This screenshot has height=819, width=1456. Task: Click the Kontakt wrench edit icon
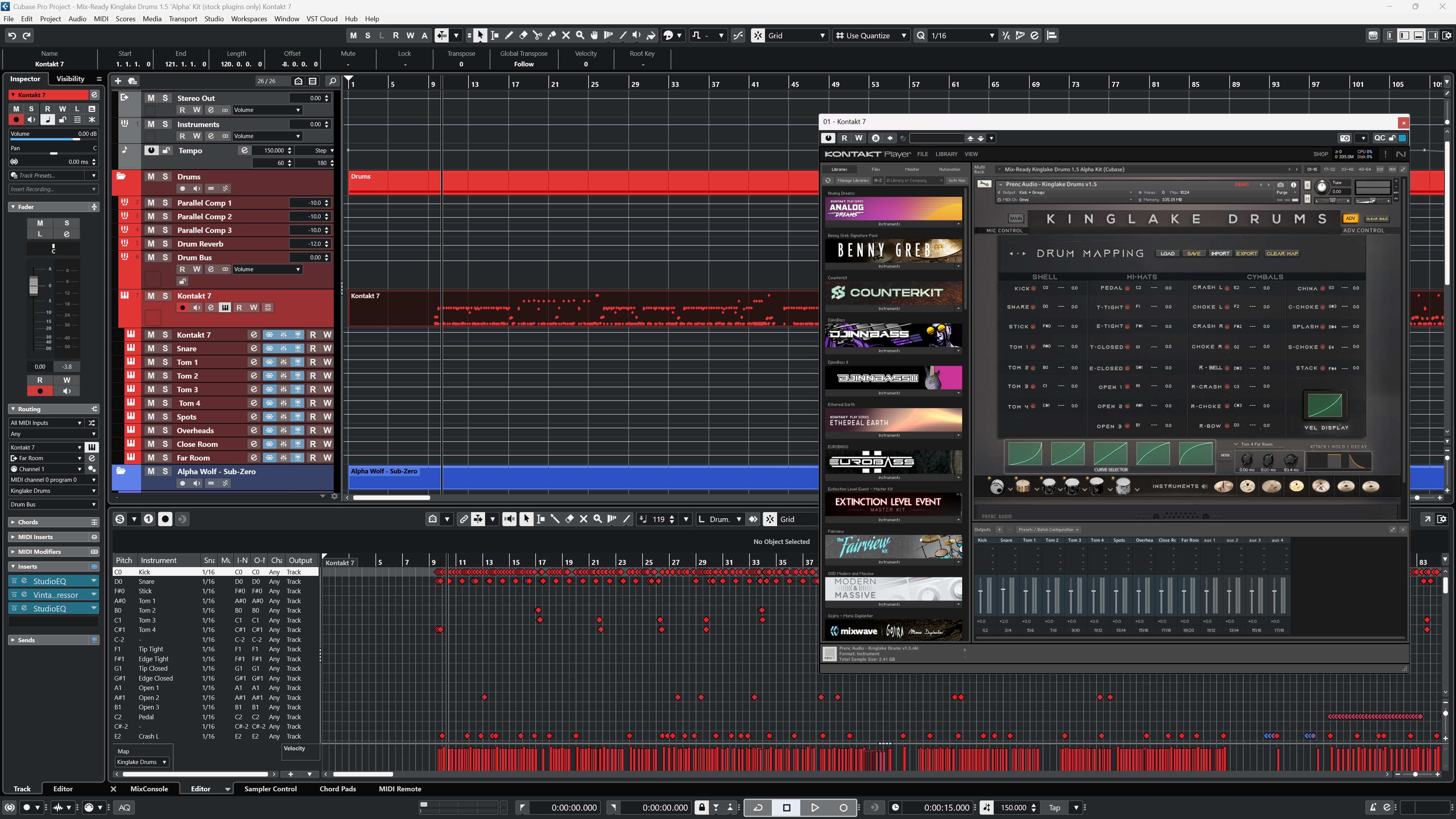(984, 184)
